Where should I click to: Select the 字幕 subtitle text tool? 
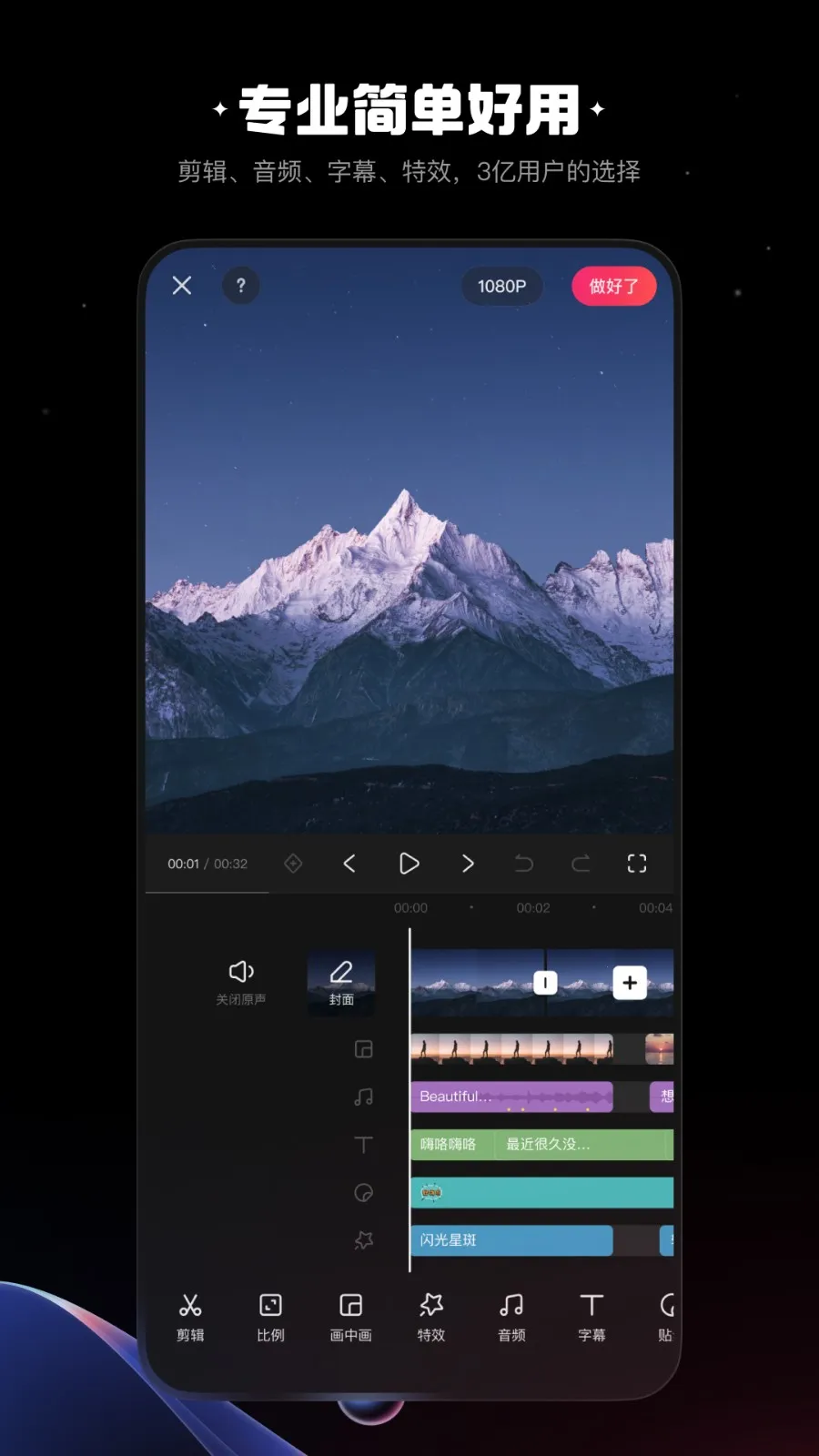point(591,1317)
